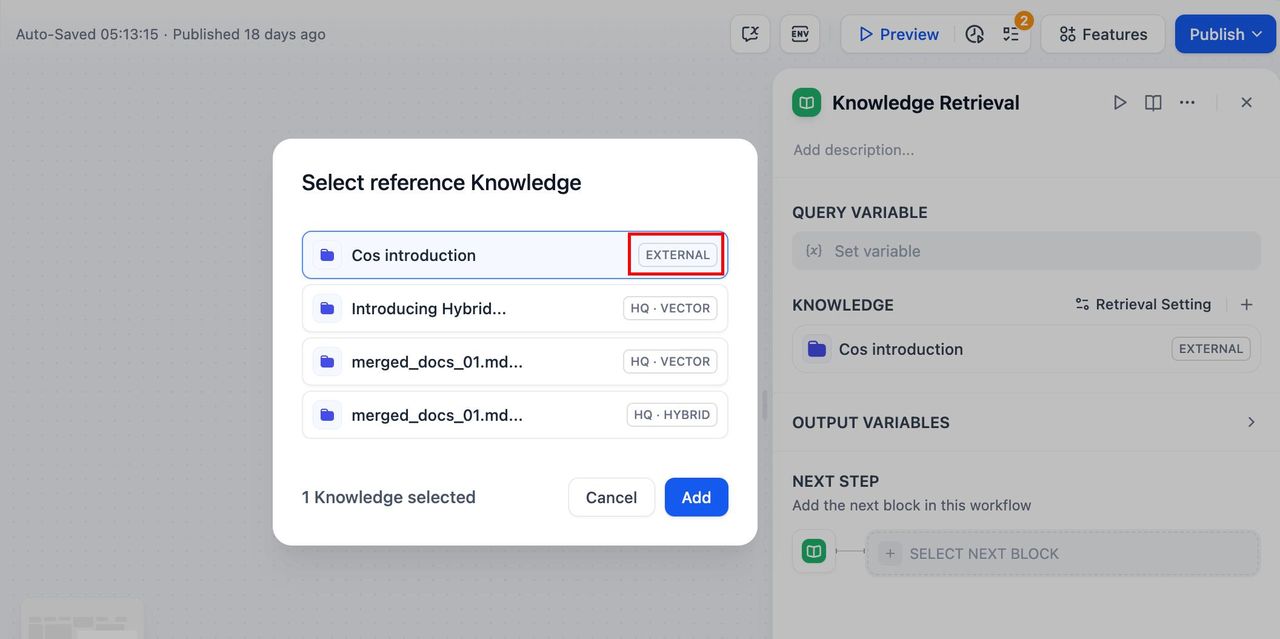Open the three-dot more options menu

click(x=1187, y=102)
